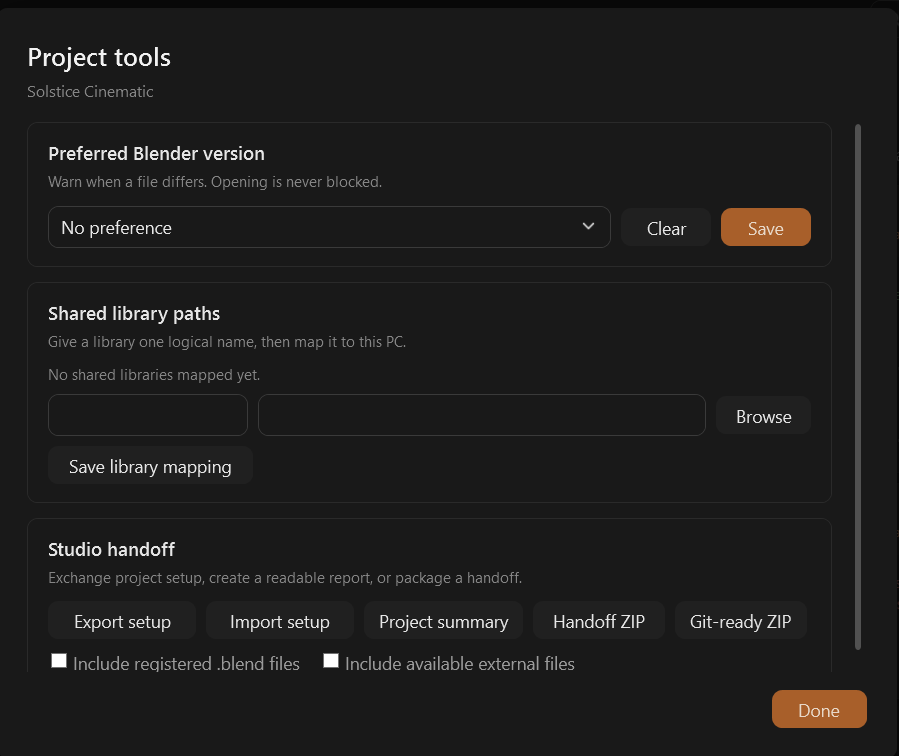Save the preferred Blender version
The width and height of the screenshot is (899, 756).
765,228
